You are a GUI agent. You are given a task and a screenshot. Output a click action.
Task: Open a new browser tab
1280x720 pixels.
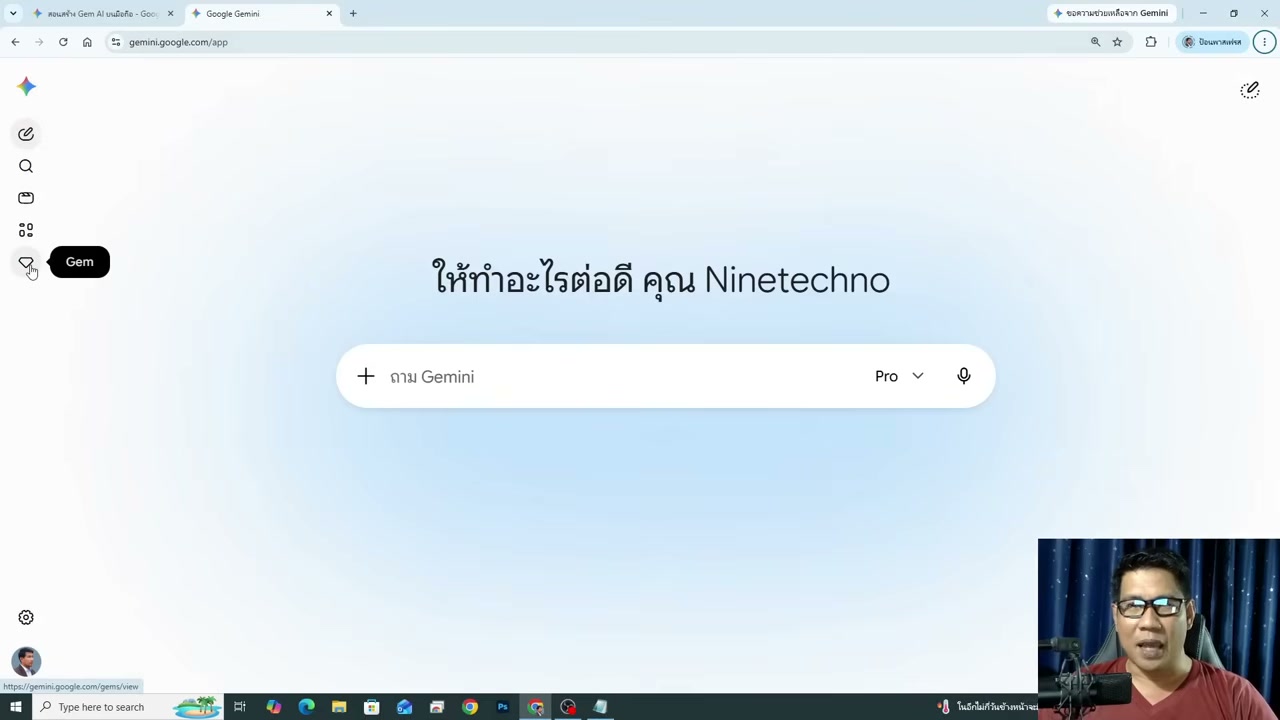(x=353, y=14)
